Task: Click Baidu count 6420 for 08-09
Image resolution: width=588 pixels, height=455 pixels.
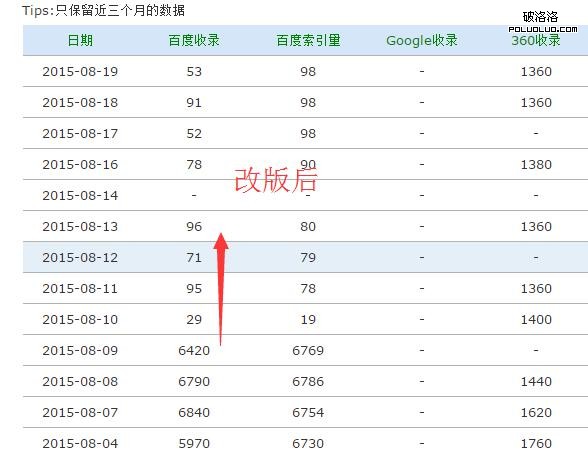Action: click(x=194, y=350)
